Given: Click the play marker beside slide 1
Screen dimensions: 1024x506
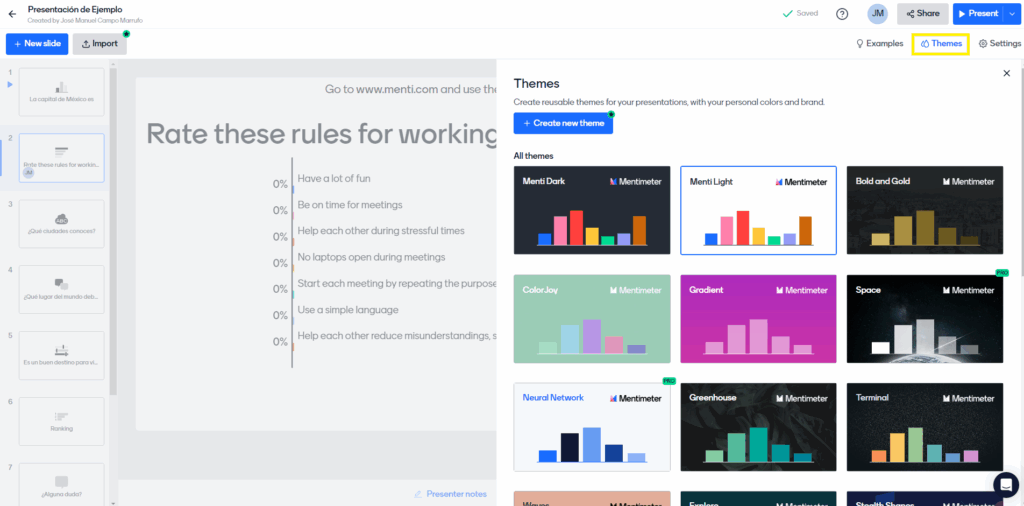Looking at the screenshot, I should coord(10,85).
